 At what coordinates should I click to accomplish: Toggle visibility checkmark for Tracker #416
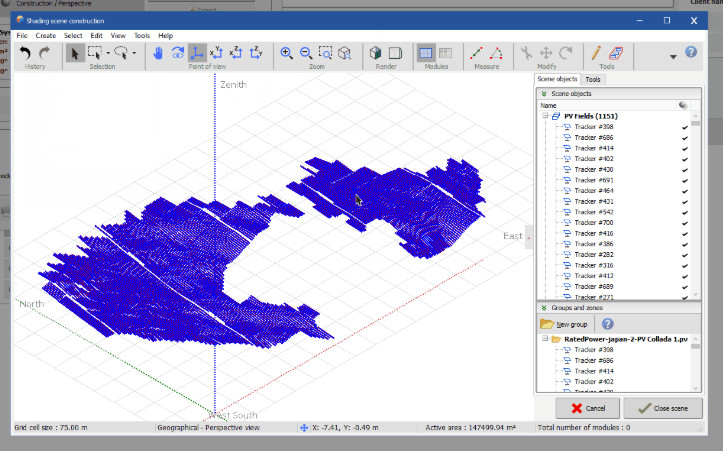685,233
